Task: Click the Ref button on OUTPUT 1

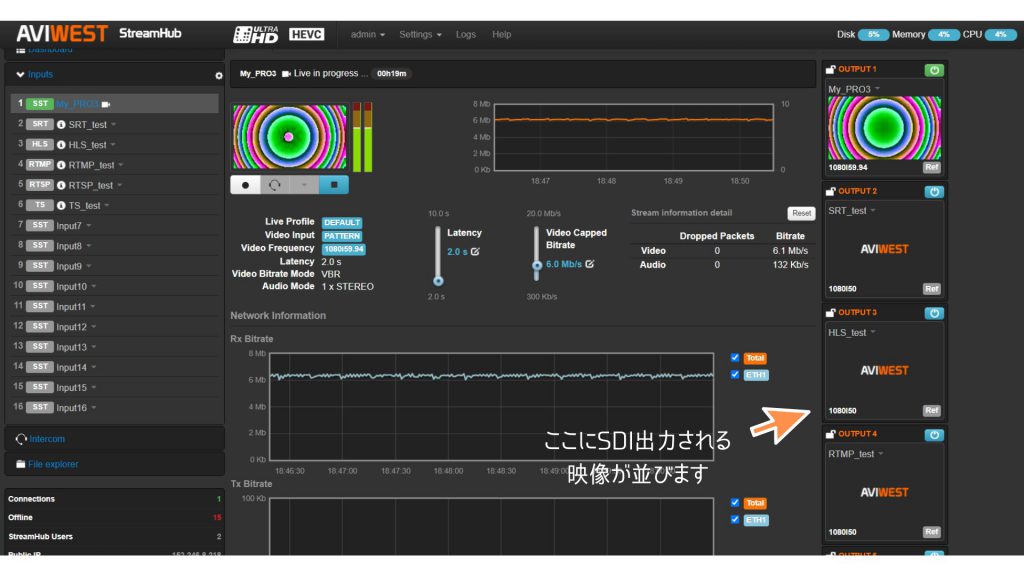Action: 932,167
